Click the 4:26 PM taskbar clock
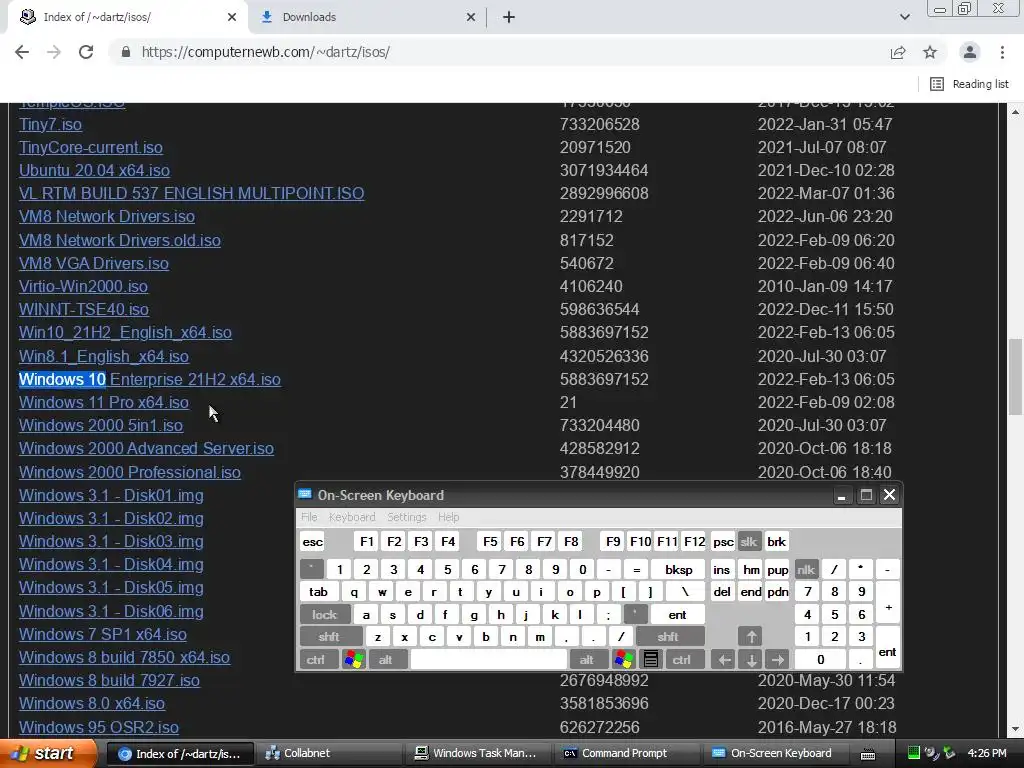 click(x=987, y=754)
